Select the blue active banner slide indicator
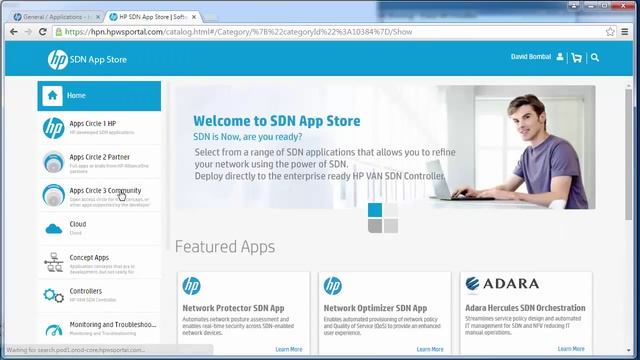Viewport: 640px width, 360px height. tap(375, 210)
